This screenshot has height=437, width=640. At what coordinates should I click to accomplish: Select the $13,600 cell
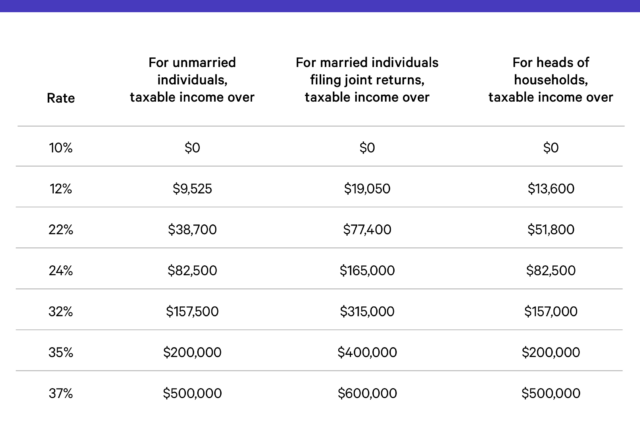551,189
